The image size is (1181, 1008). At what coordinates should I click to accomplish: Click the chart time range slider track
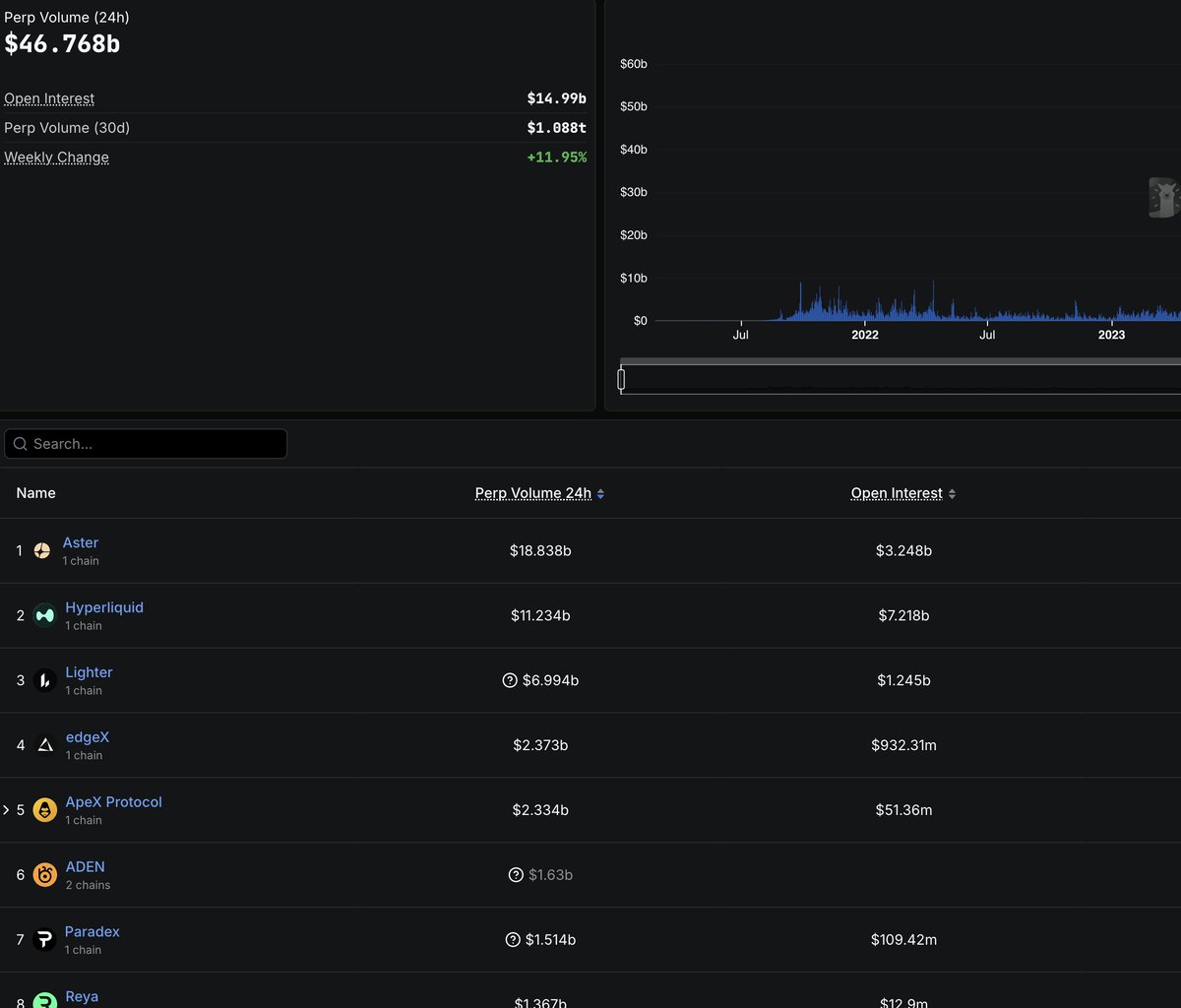pyautogui.click(x=901, y=379)
